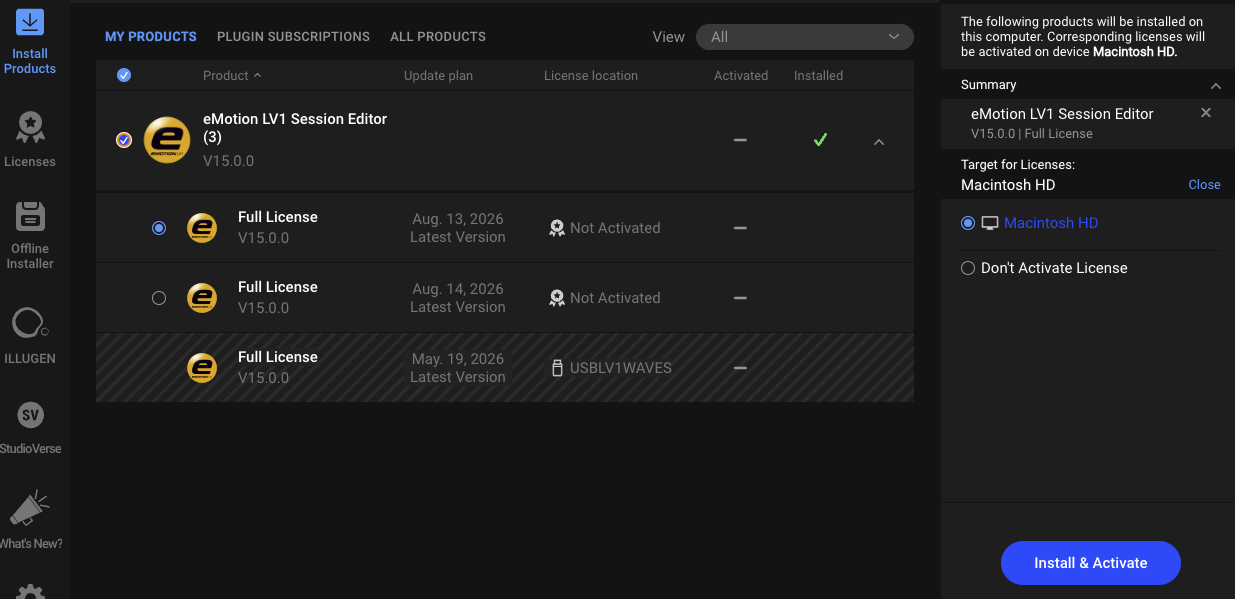Click the Install & Activate button
The width and height of the screenshot is (1235, 599).
[x=1091, y=563]
